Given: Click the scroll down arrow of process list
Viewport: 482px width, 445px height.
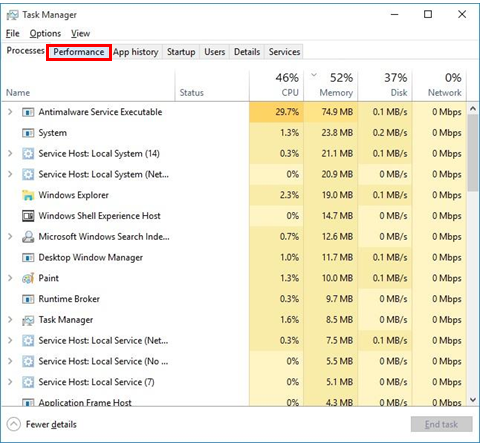Looking at the screenshot, I should tap(473, 400).
